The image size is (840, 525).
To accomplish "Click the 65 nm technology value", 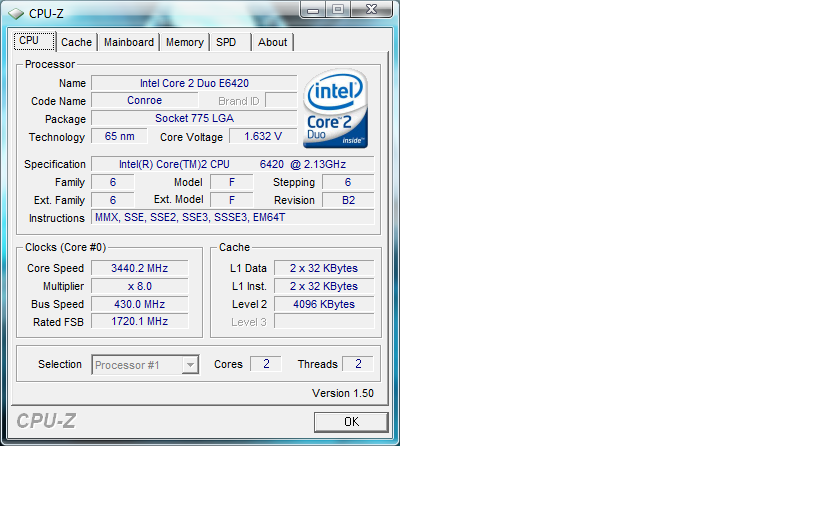I will pos(119,136).
